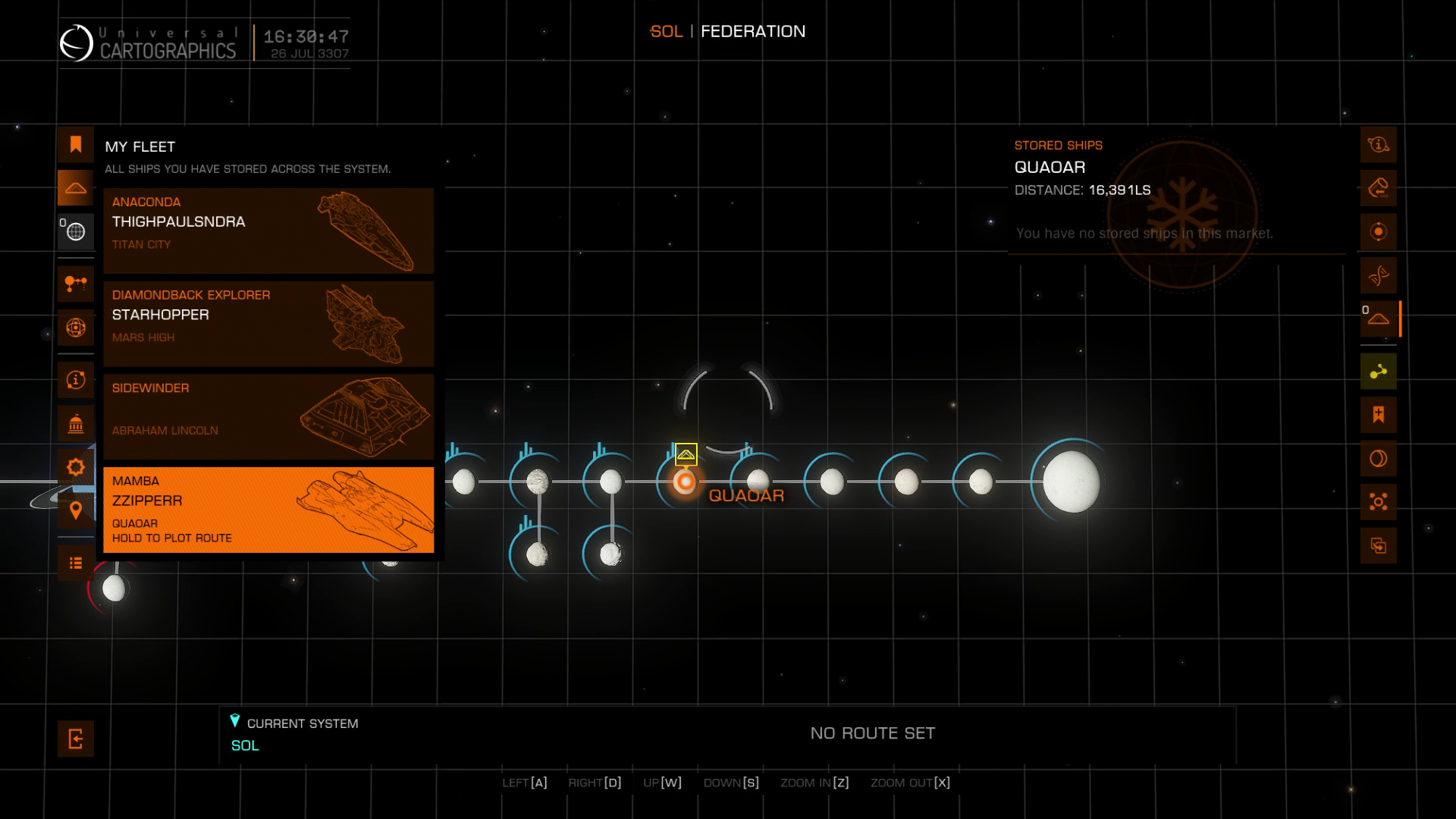Open the globe tab with zero counter
Viewport: 1456px width, 819px height.
pos(76,232)
